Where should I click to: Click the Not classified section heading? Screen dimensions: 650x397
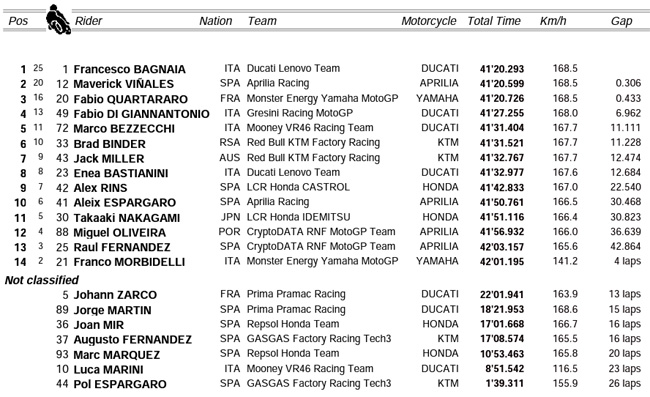[41, 281]
